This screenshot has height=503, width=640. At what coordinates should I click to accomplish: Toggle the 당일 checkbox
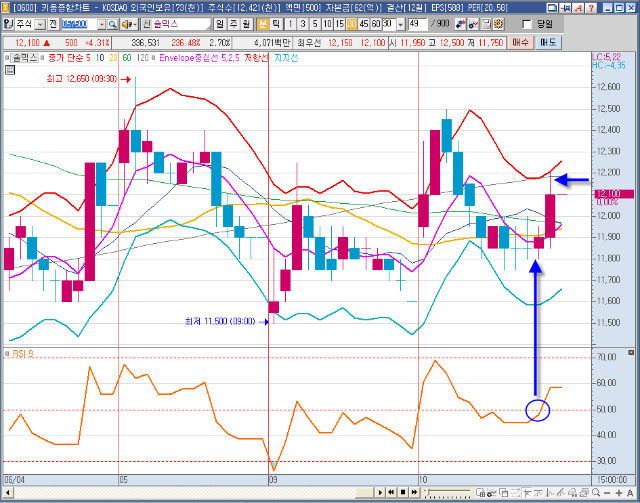coord(527,24)
